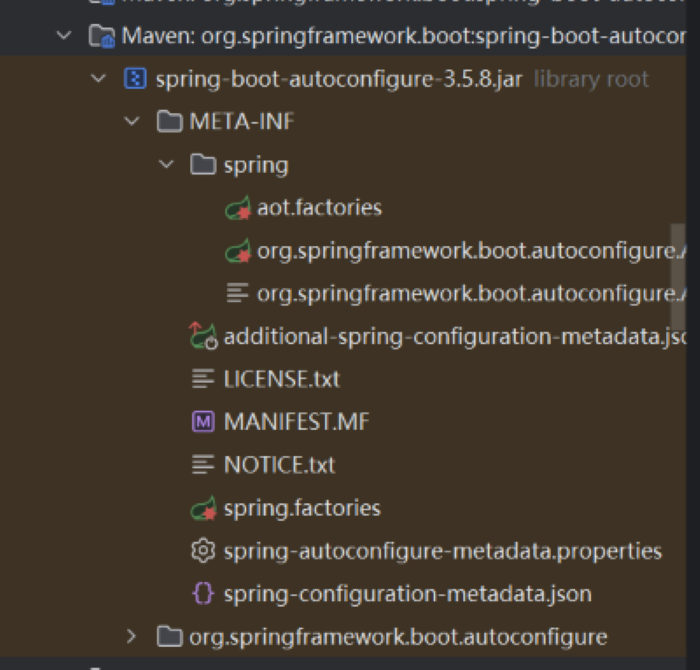Select the org.springframework.boot.autoconfigure package name
The height and width of the screenshot is (670, 700).
pos(398,637)
